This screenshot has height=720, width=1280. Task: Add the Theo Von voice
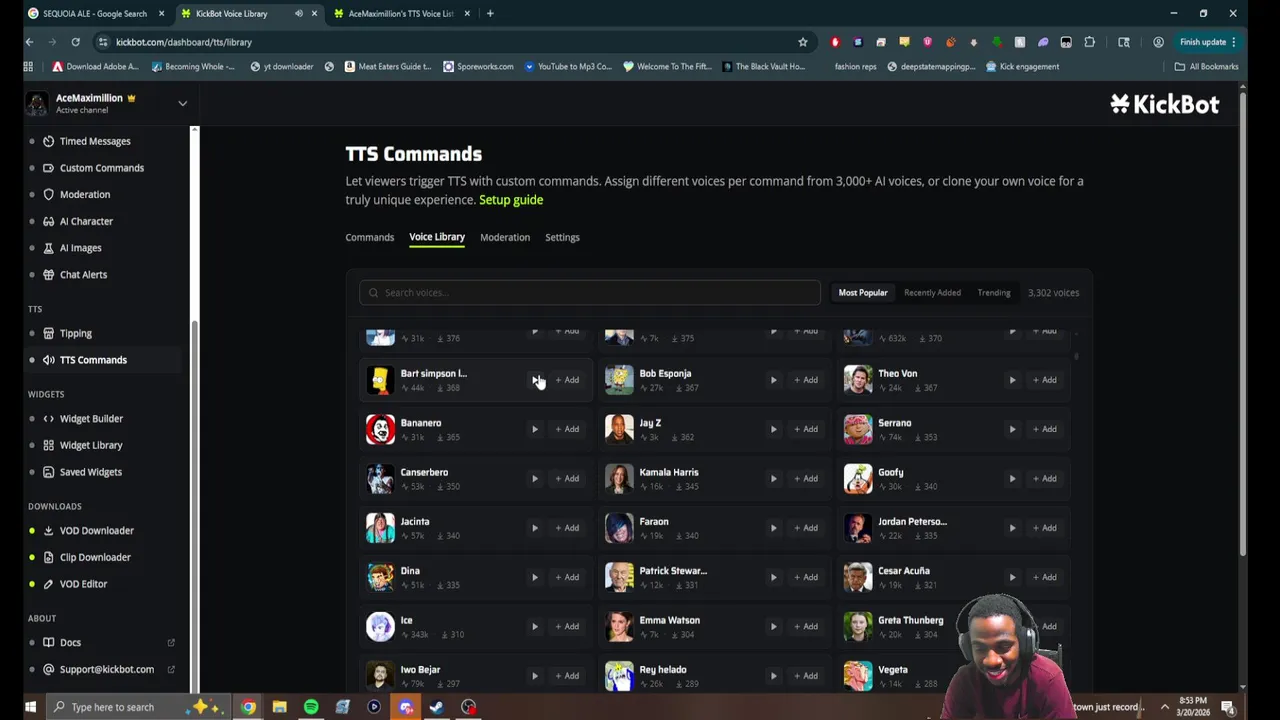click(1045, 380)
